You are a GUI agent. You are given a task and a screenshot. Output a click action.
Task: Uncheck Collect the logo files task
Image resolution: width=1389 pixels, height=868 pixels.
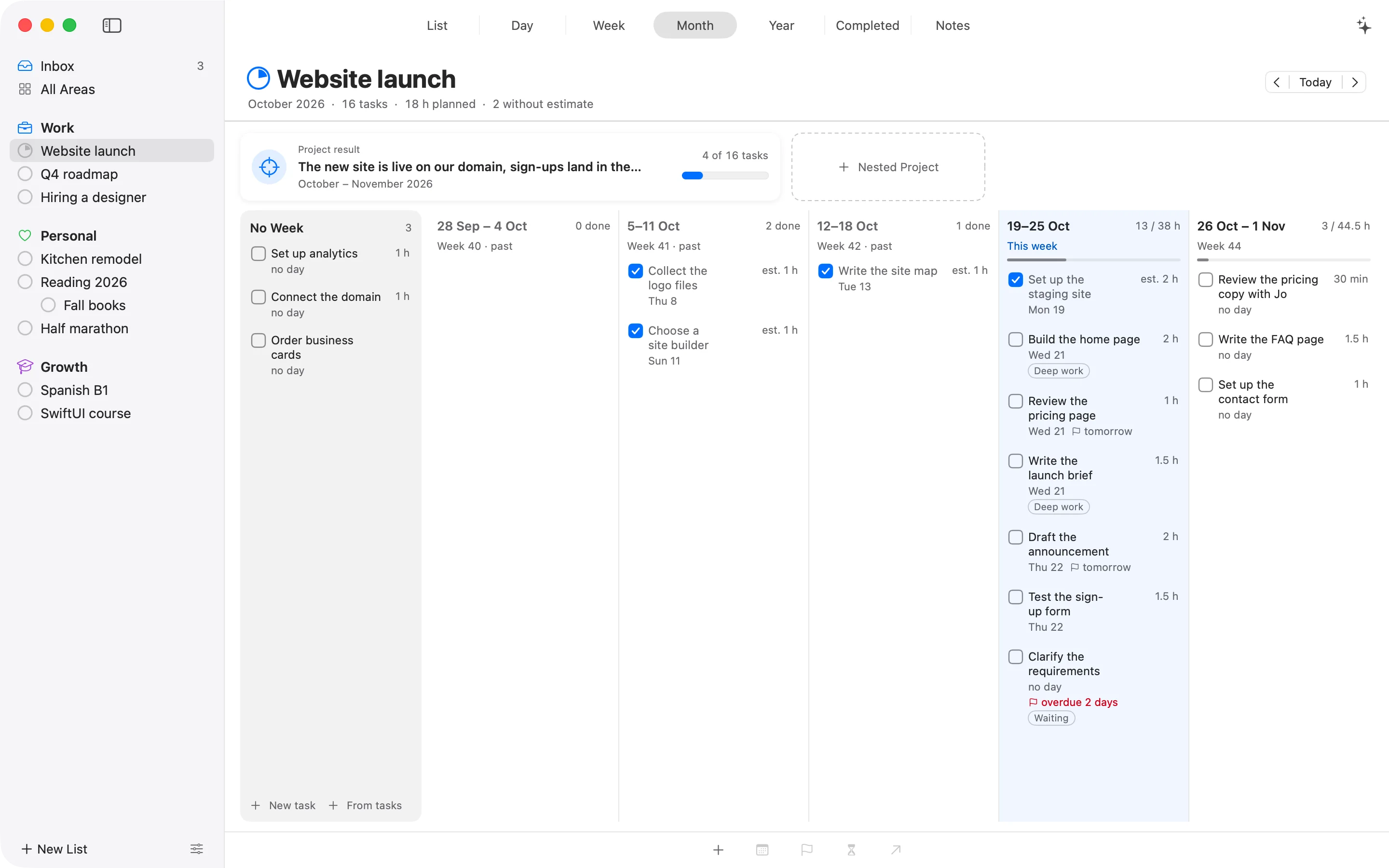pos(635,271)
